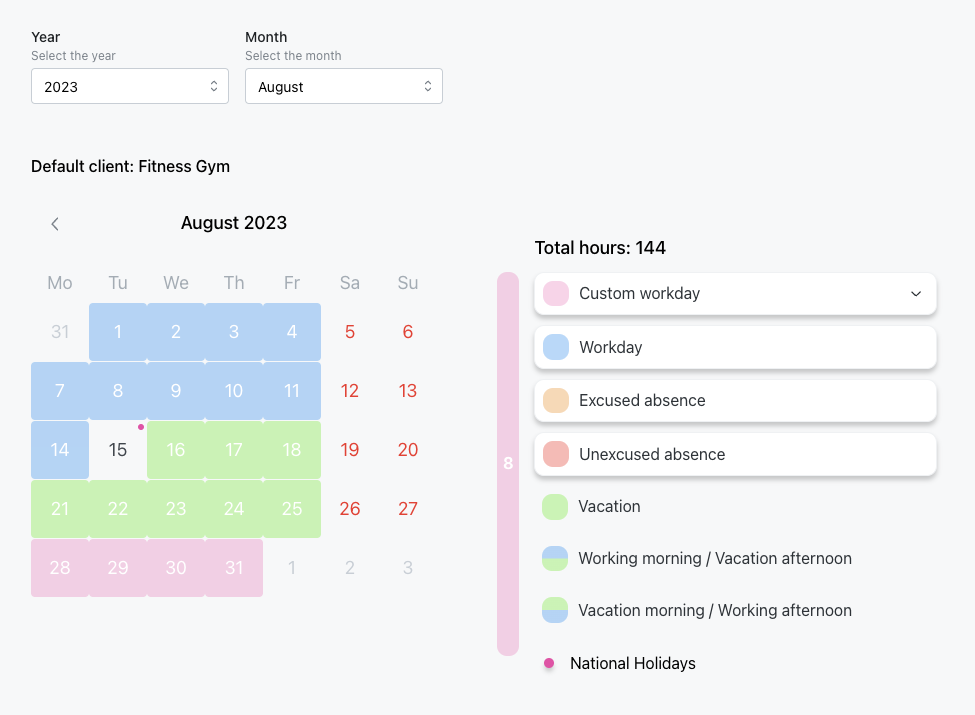Click the national holiday marker on August 15

coord(141,426)
